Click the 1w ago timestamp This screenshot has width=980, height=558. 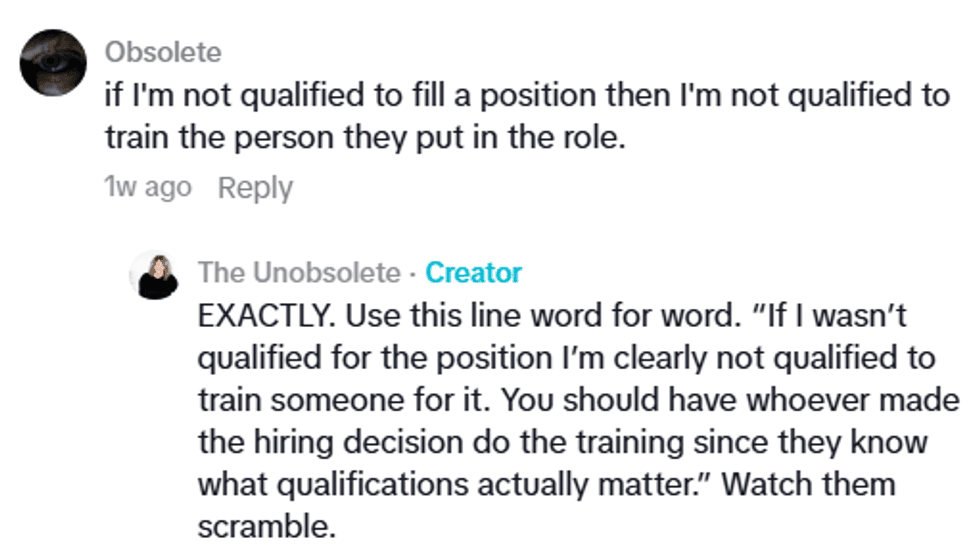[x=148, y=188]
